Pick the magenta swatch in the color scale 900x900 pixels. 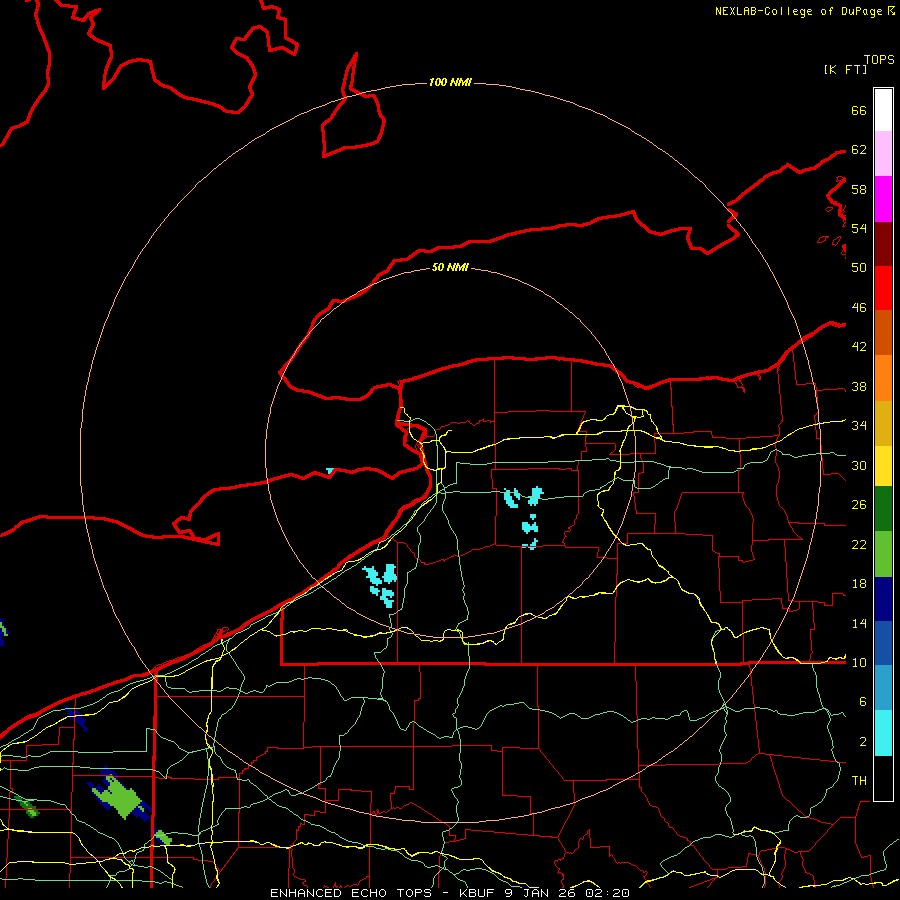point(883,199)
